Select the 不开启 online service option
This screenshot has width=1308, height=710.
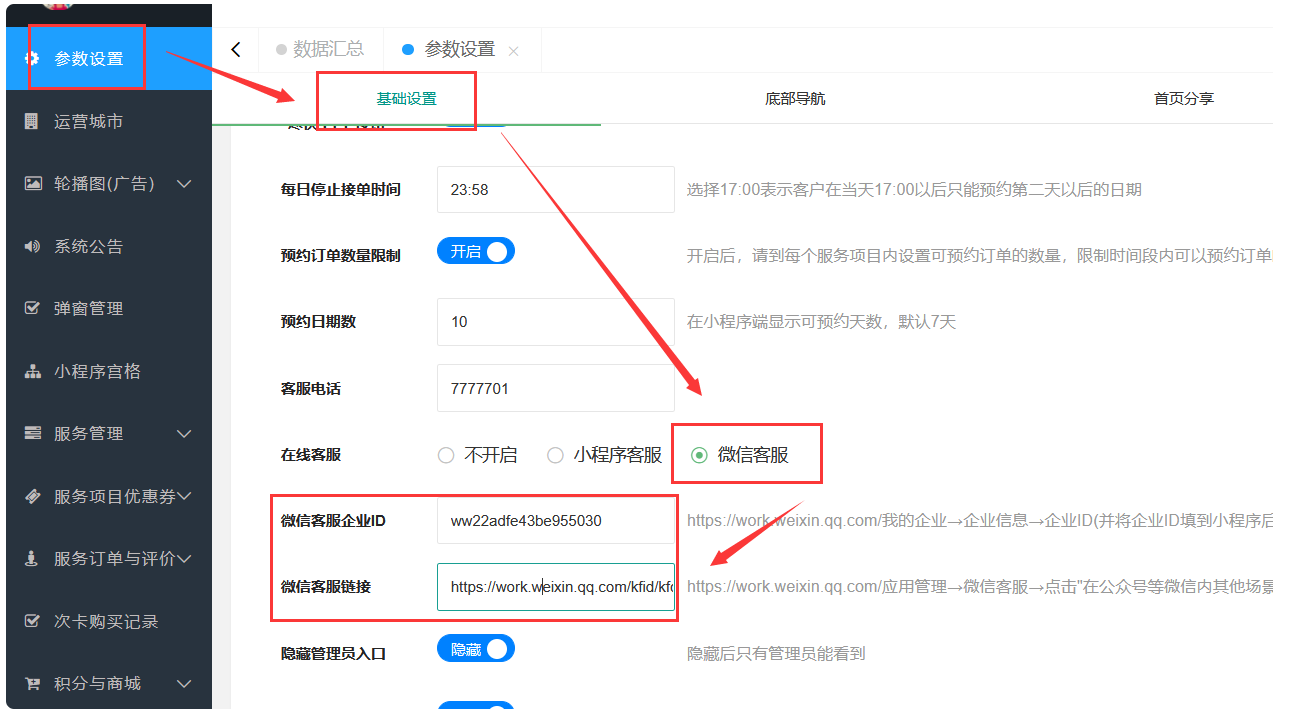tap(478, 455)
